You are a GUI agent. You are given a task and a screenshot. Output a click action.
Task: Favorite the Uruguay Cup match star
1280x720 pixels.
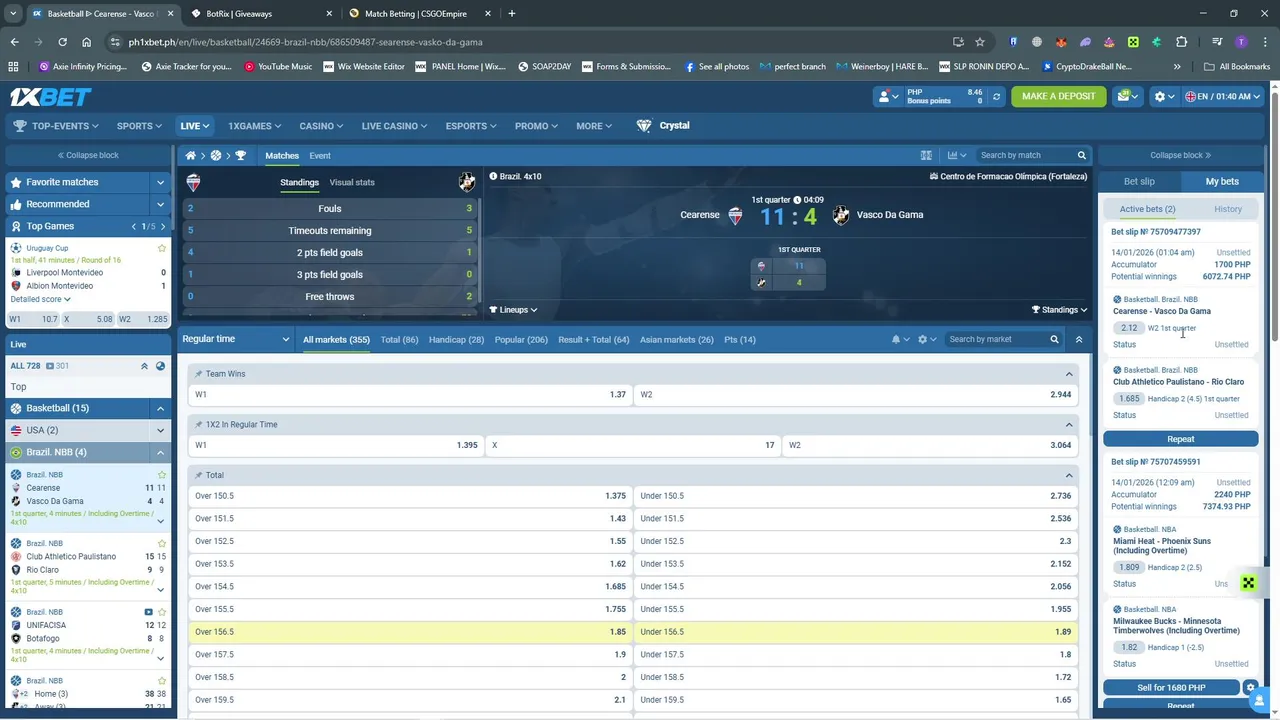(162, 248)
